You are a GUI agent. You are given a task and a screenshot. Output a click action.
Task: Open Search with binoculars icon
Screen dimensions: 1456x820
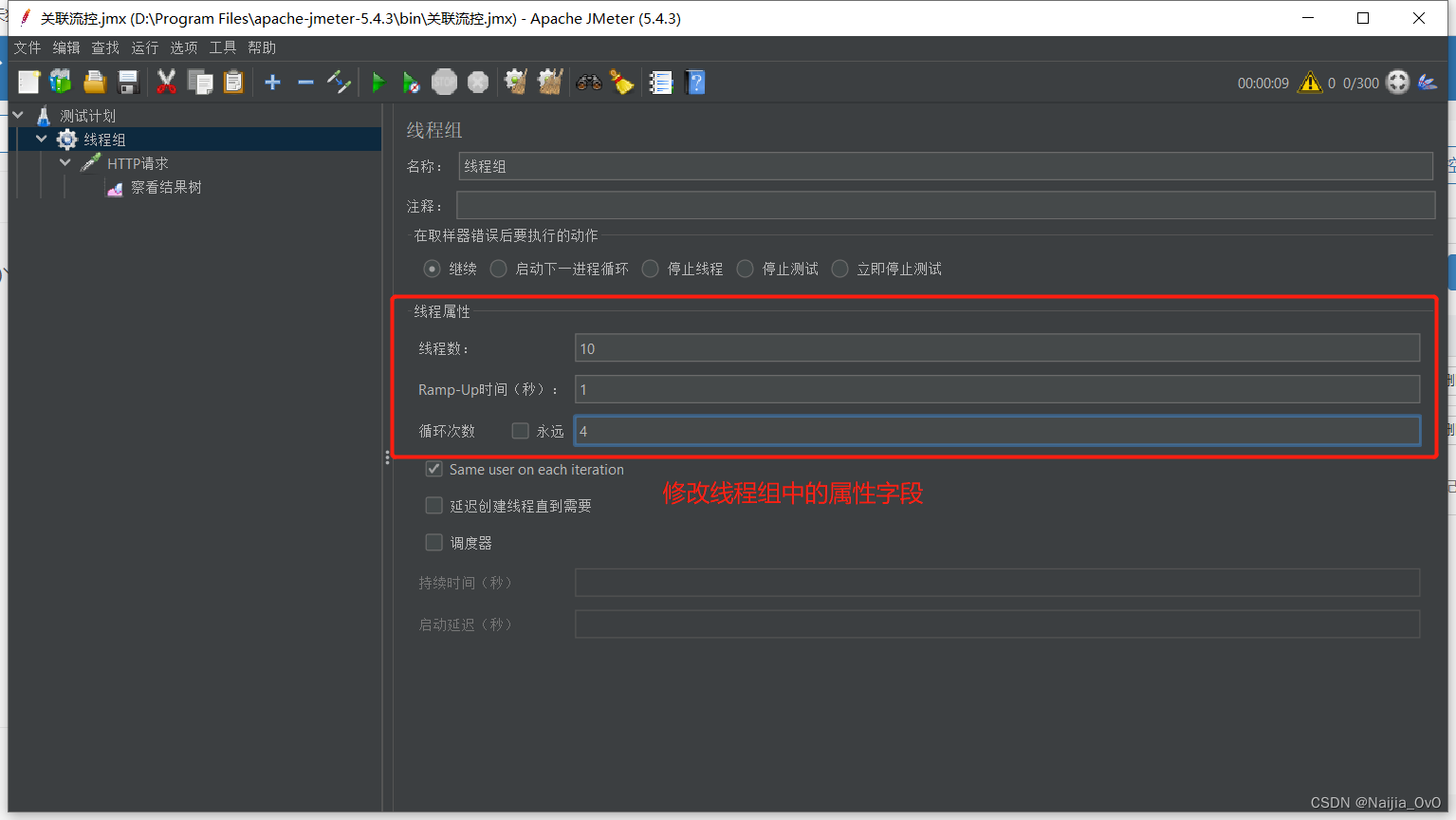click(x=589, y=83)
